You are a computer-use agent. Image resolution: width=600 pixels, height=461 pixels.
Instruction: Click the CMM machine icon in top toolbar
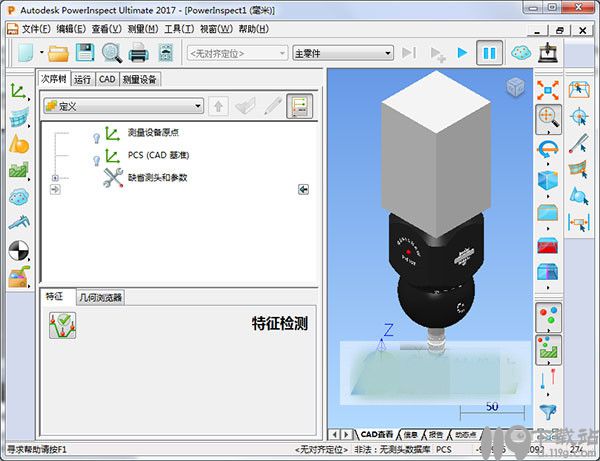tap(548, 53)
